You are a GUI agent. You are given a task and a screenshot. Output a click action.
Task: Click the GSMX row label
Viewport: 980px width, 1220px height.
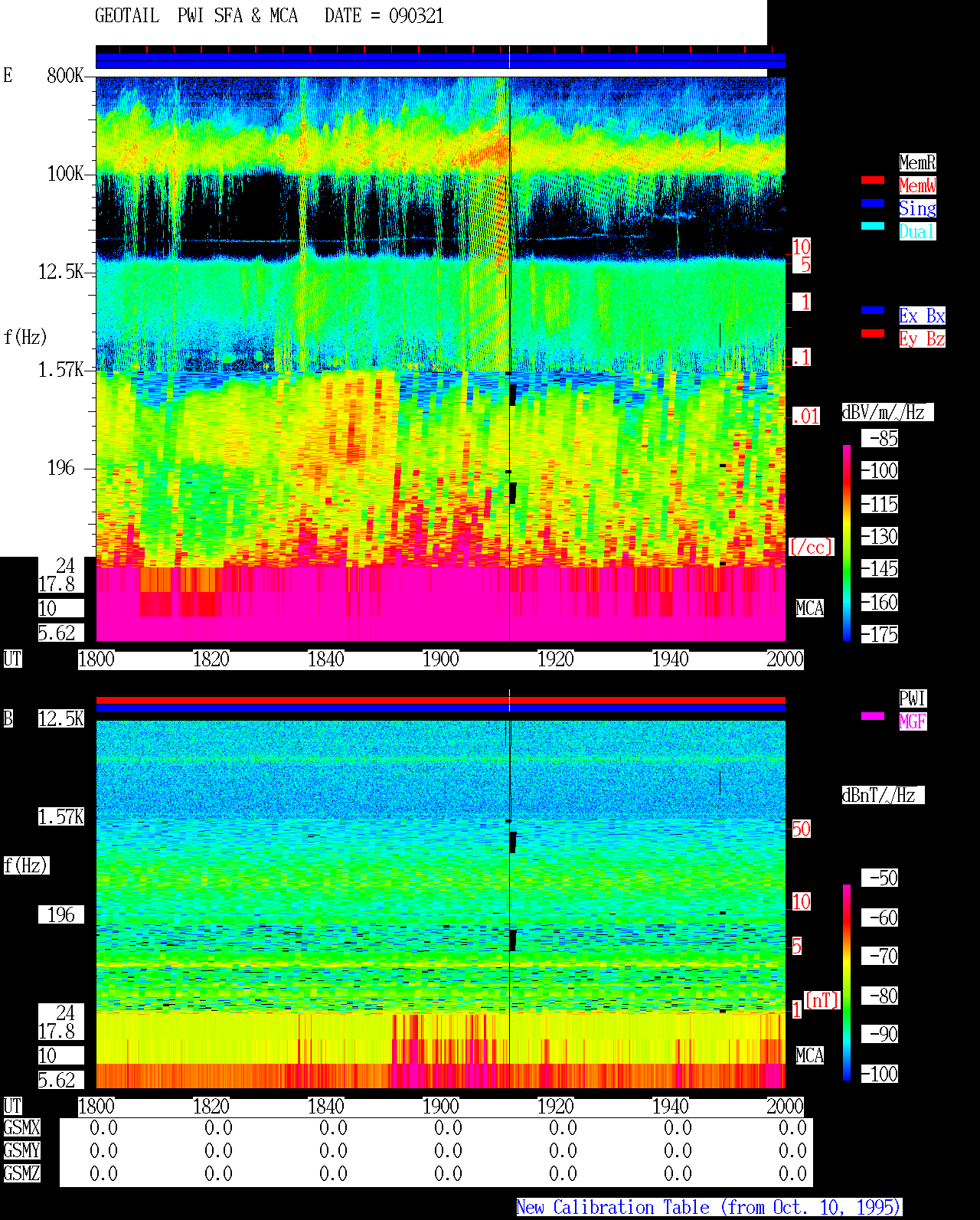[x=21, y=1127]
